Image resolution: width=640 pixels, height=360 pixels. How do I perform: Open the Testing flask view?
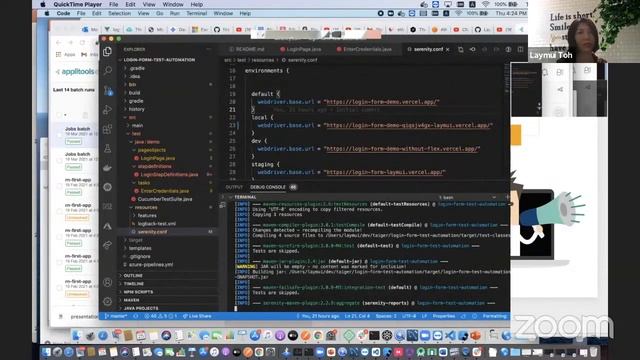tap(107, 148)
